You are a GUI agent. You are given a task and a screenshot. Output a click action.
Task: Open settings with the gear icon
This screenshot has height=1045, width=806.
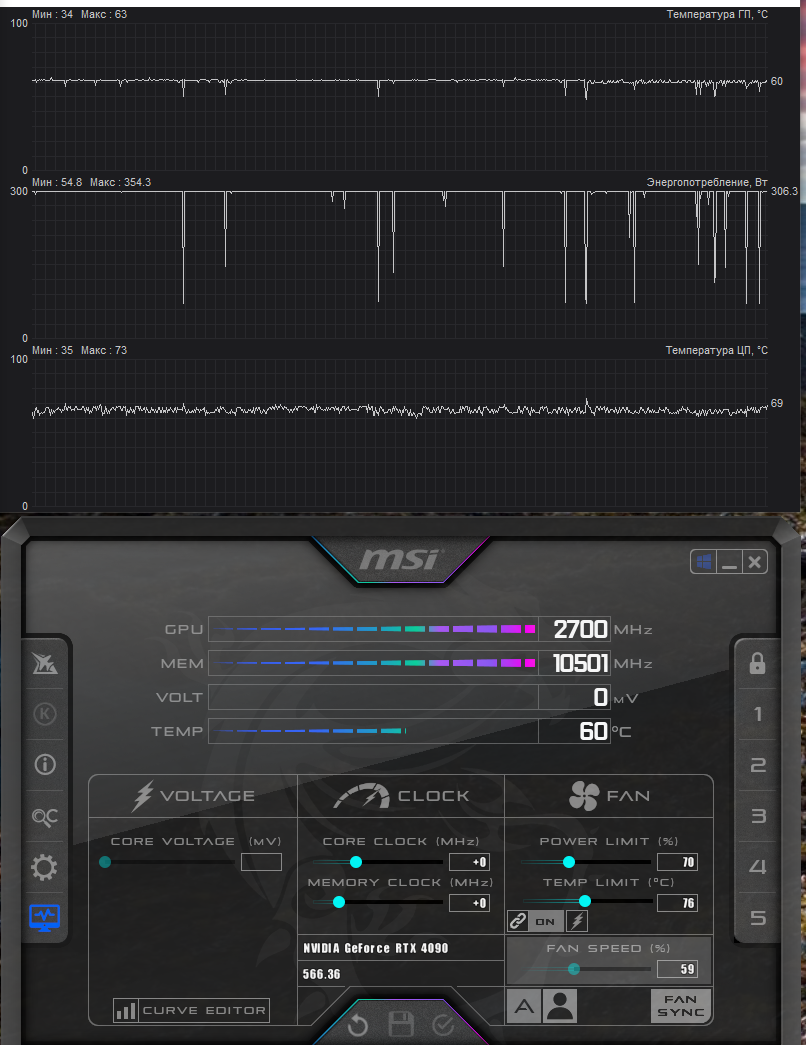pos(45,867)
